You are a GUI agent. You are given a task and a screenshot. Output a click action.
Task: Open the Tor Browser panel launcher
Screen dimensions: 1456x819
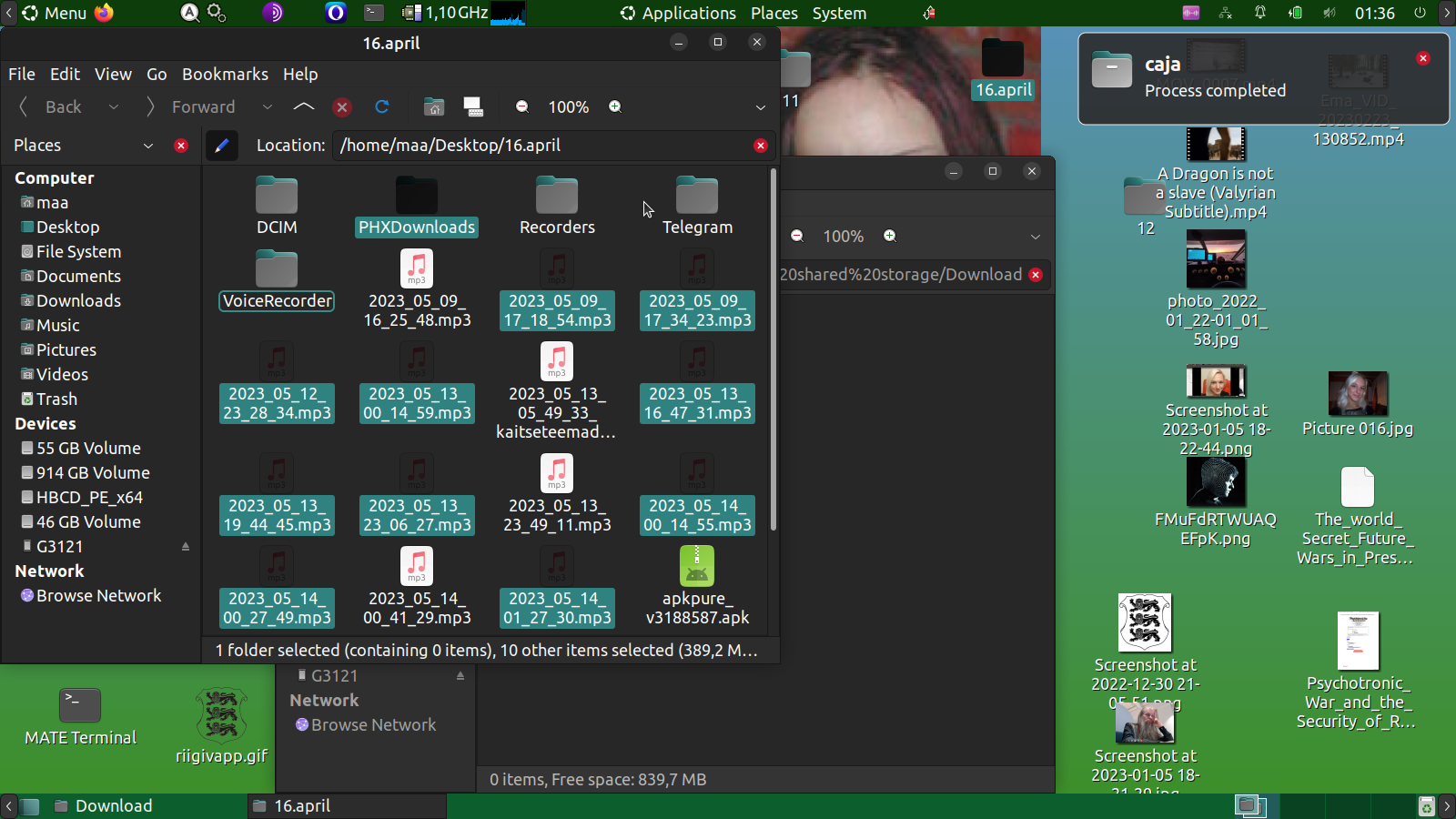[273, 13]
